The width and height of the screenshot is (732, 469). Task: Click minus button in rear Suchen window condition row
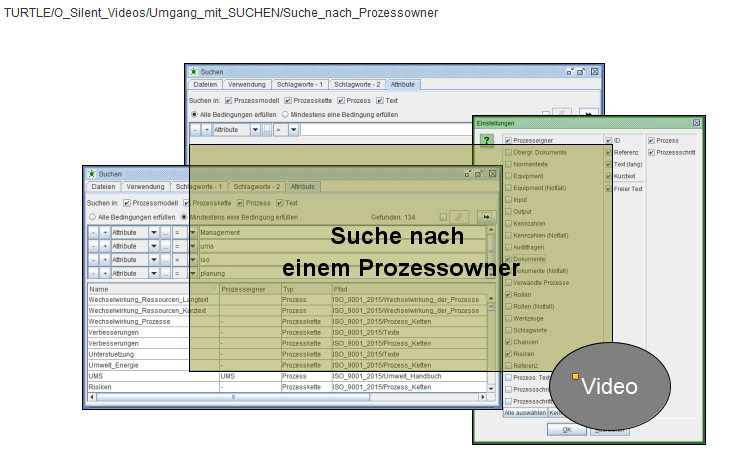[196, 130]
